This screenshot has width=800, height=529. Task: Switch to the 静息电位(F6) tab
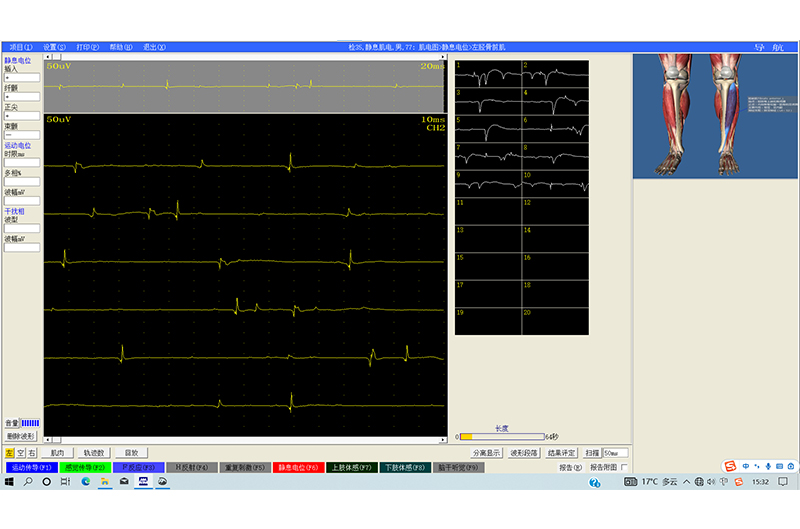tap(298, 467)
